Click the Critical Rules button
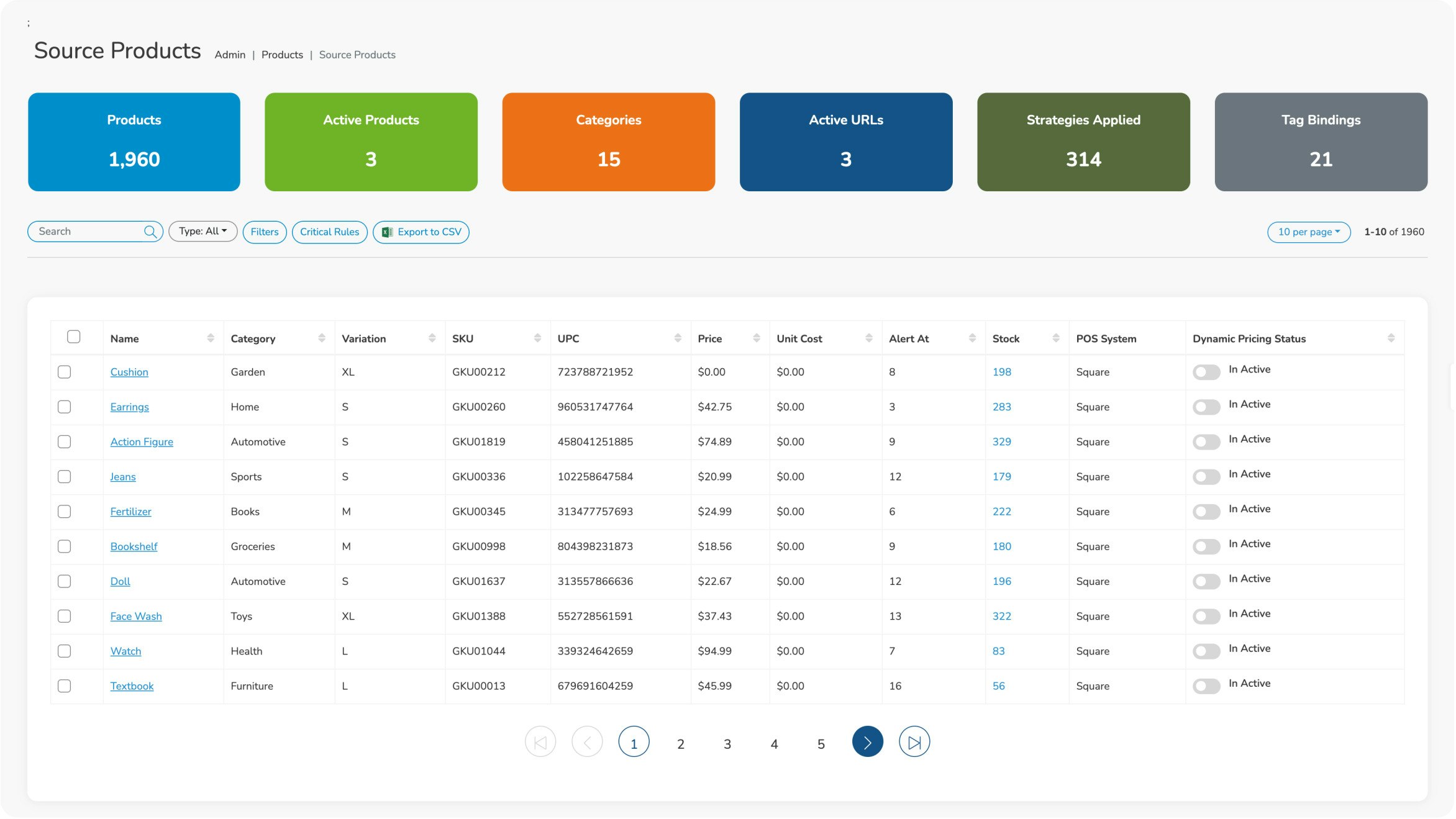The width and height of the screenshot is (1456, 819). pos(329,232)
